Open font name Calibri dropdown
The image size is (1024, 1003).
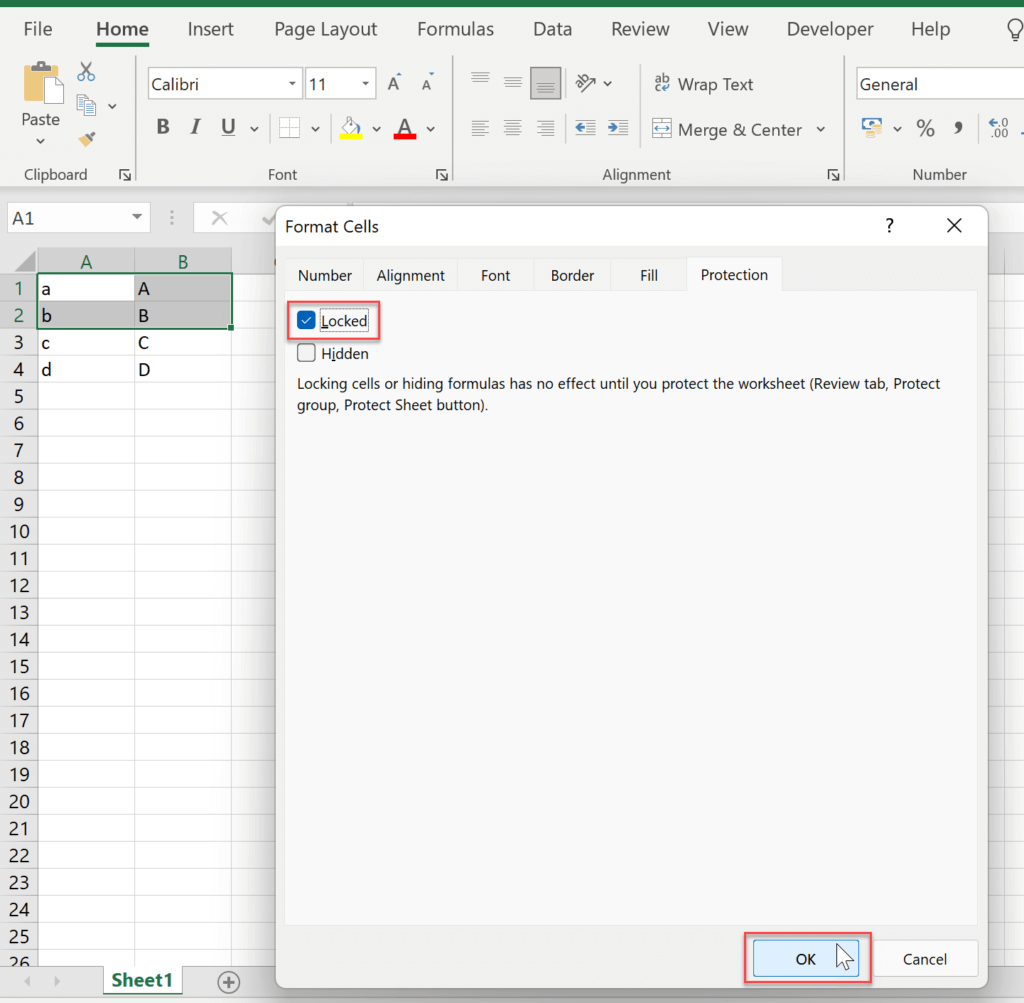click(292, 84)
